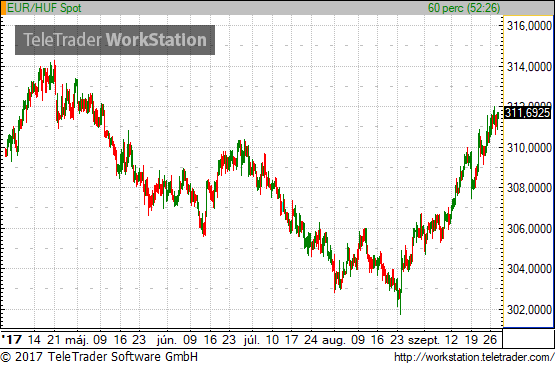Click the 304,0000 price axis label
Viewport: 555px width, 366px height.
(x=529, y=269)
